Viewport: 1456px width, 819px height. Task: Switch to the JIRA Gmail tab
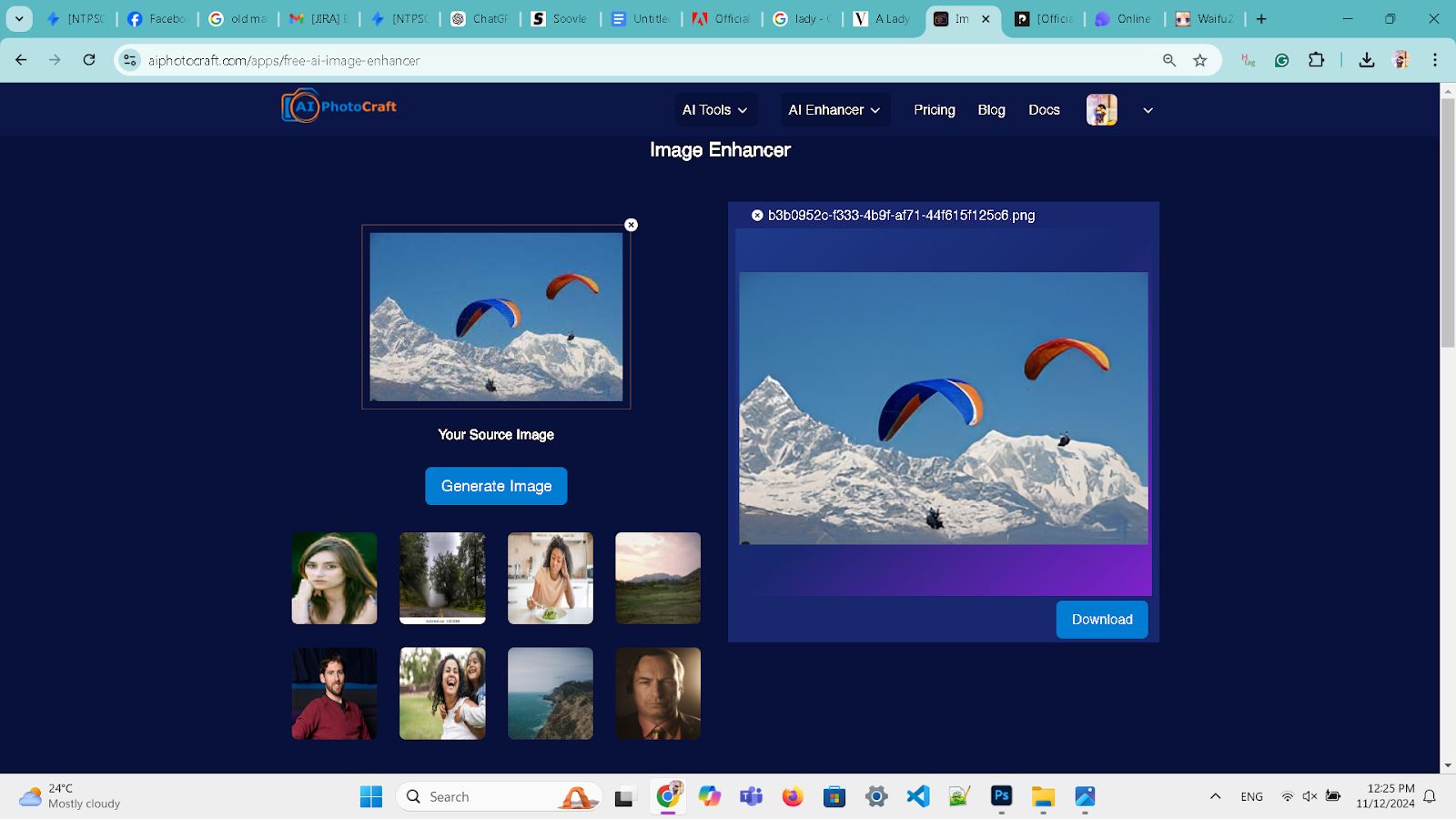point(318,18)
